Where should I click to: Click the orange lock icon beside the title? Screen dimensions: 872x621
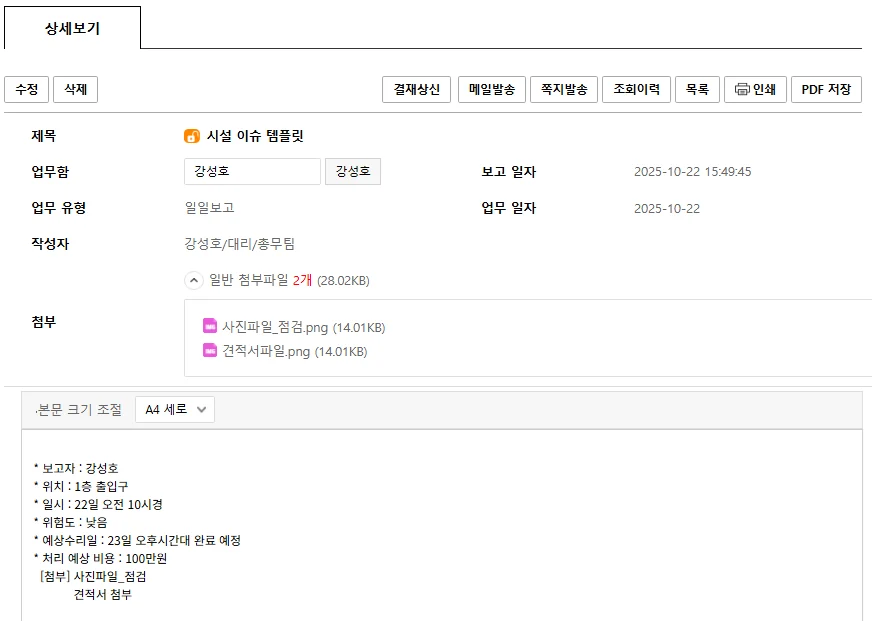[x=191, y=136]
